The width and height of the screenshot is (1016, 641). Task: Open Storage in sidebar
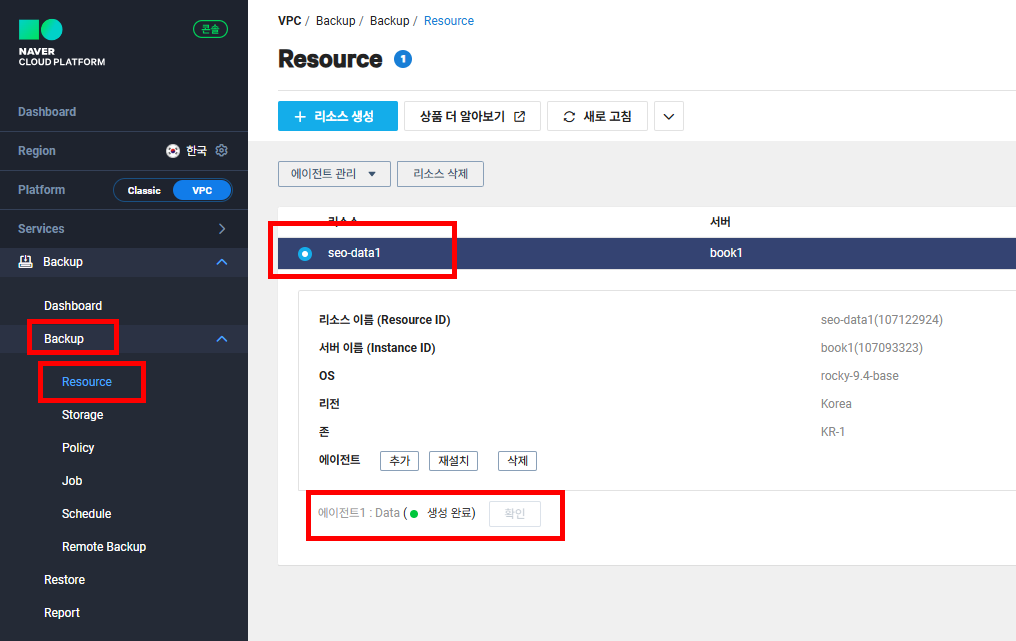[x=82, y=415]
